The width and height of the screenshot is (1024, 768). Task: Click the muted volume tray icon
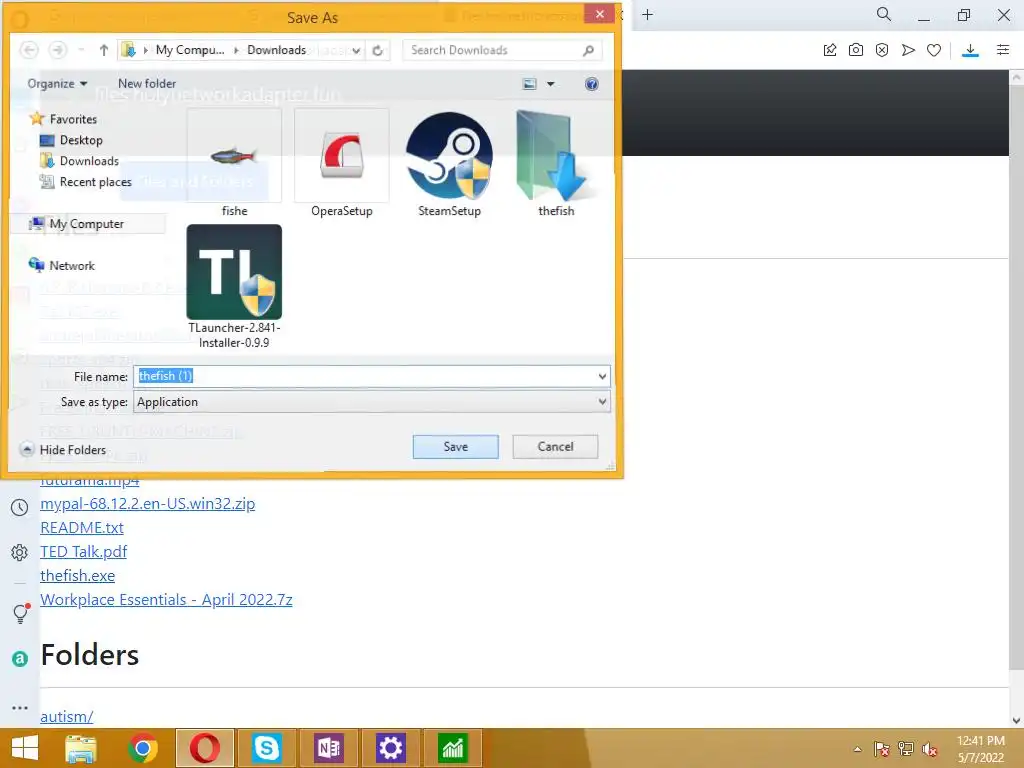930,749
